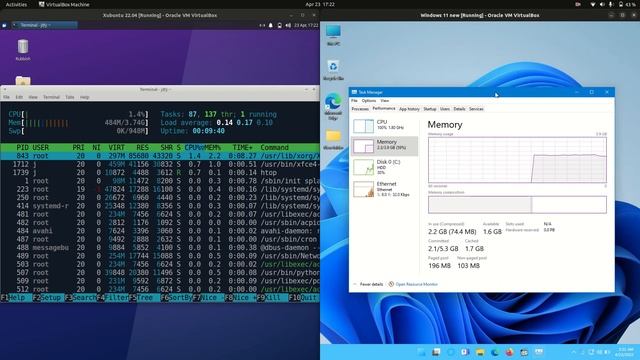The height and width of the screenshot is (360, 640).
Task: Open Edit menu in Xubuntu Terminal
Action: point(19,97)
